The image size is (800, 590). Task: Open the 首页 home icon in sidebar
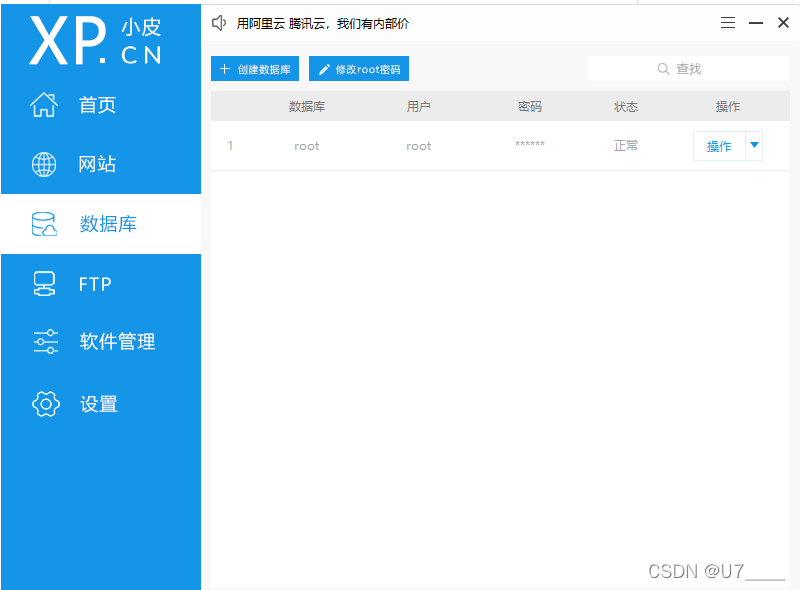(44, 104)
